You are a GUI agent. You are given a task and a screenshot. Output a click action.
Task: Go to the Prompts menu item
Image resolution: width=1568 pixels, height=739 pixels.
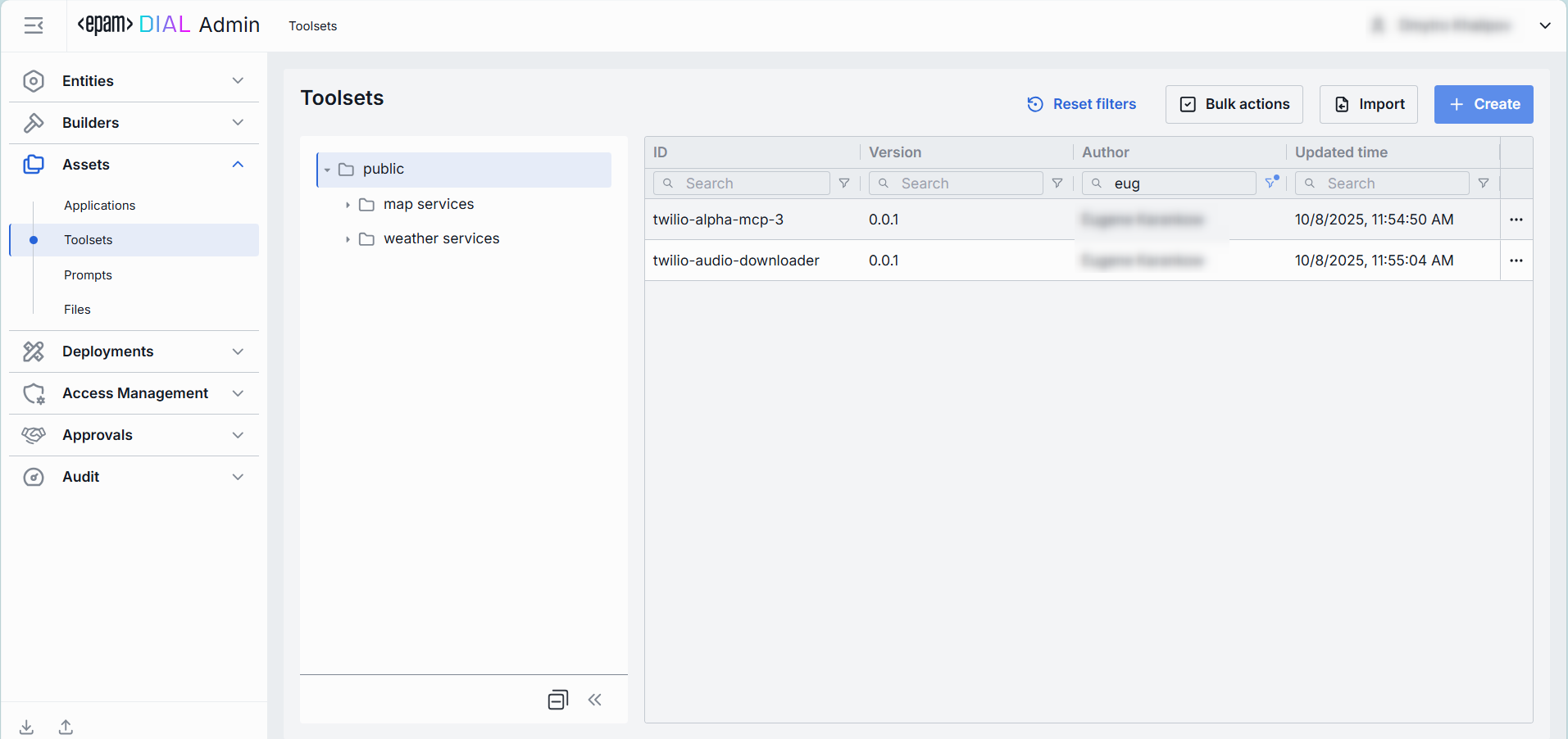pos(88,275)
